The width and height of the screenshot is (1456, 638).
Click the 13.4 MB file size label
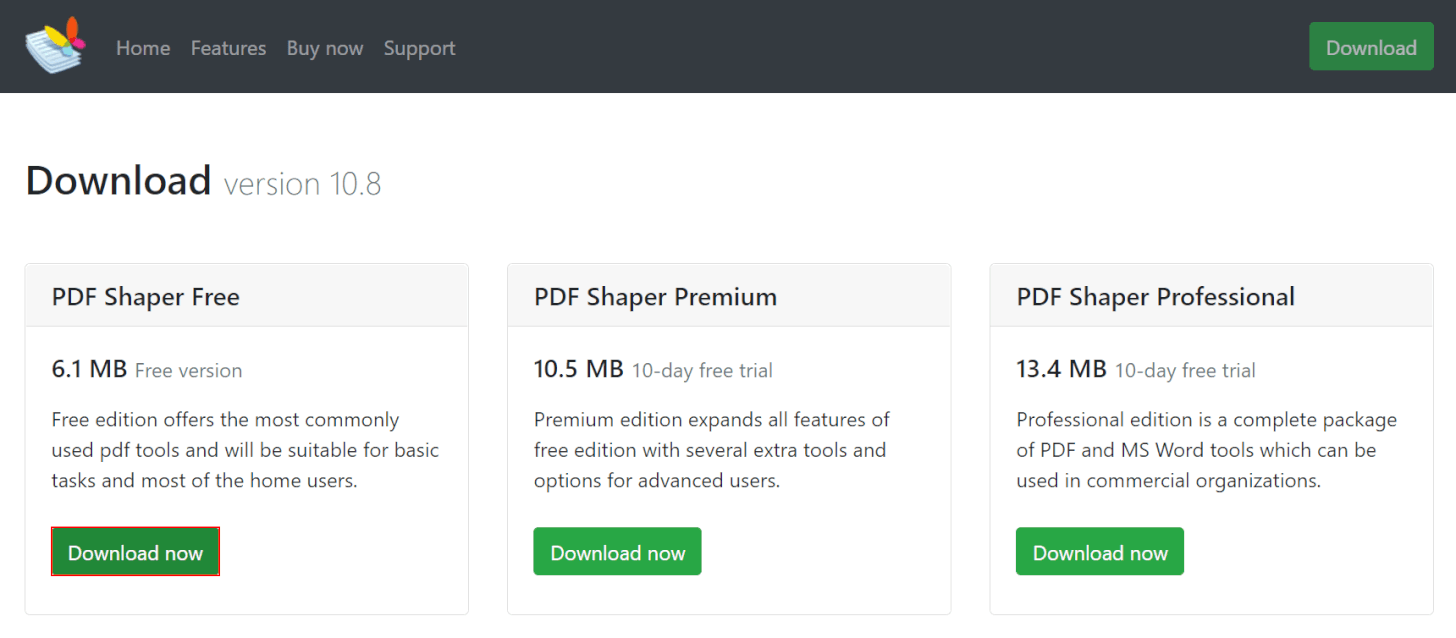click(1061, 369)
